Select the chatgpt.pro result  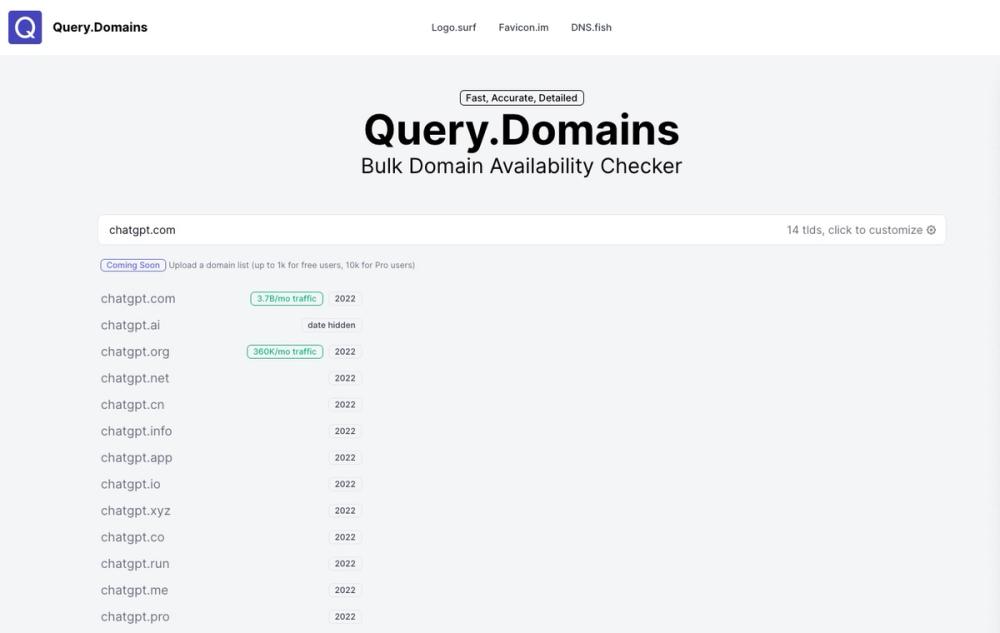click(x=135, y=617)
